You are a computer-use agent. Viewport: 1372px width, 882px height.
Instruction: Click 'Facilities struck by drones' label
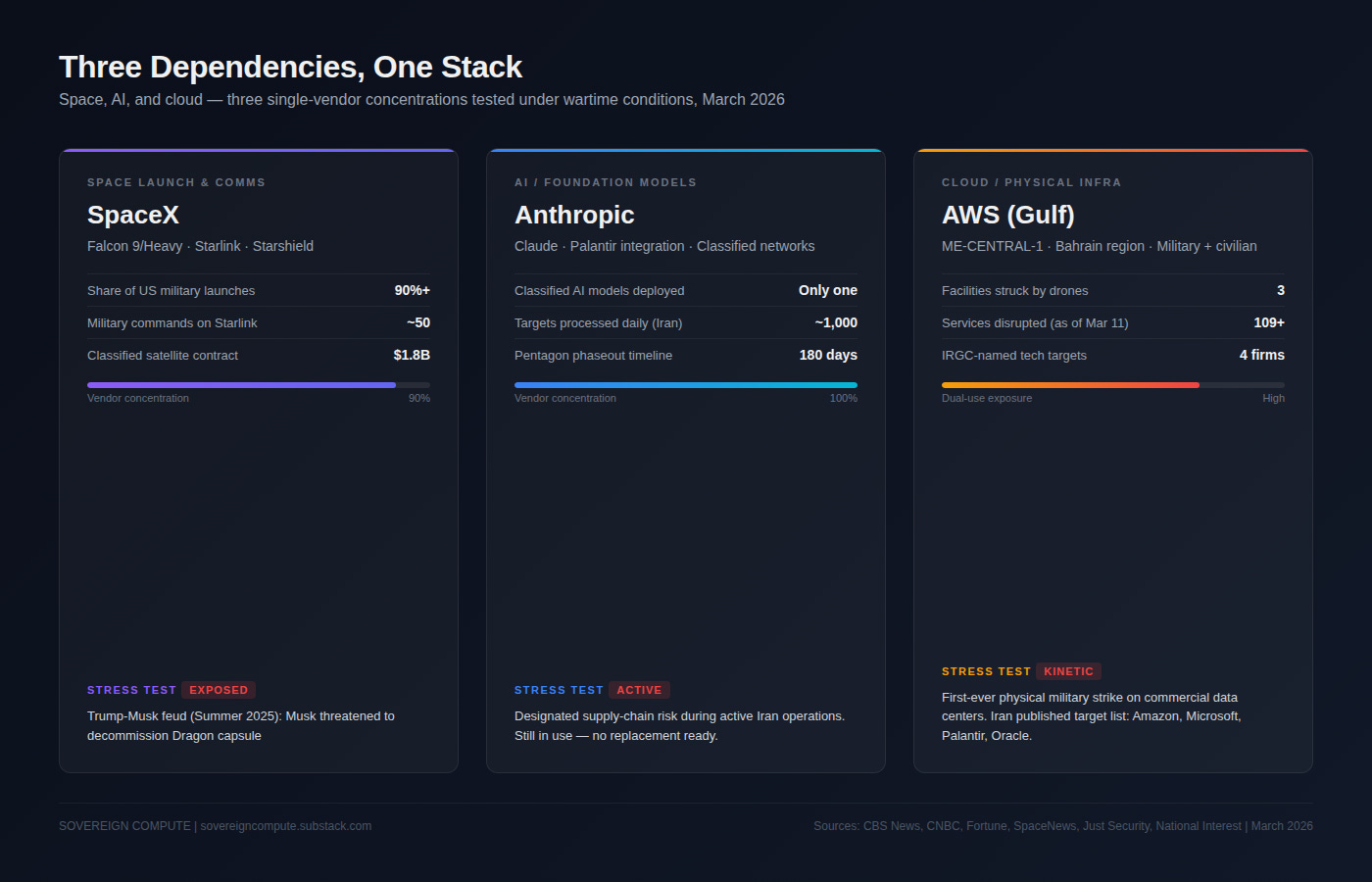[x=1014, y=290]
